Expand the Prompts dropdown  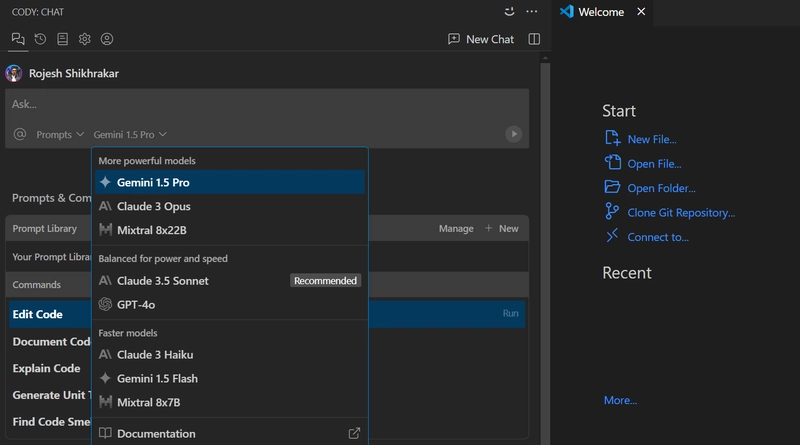60,134
